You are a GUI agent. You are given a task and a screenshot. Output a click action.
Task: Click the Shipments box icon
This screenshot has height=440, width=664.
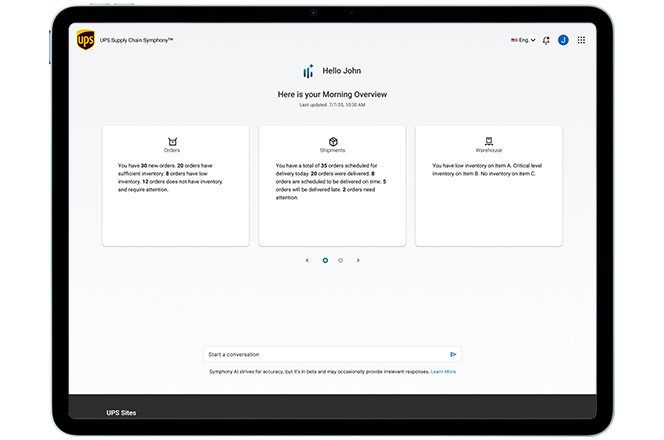pos(333,141)
